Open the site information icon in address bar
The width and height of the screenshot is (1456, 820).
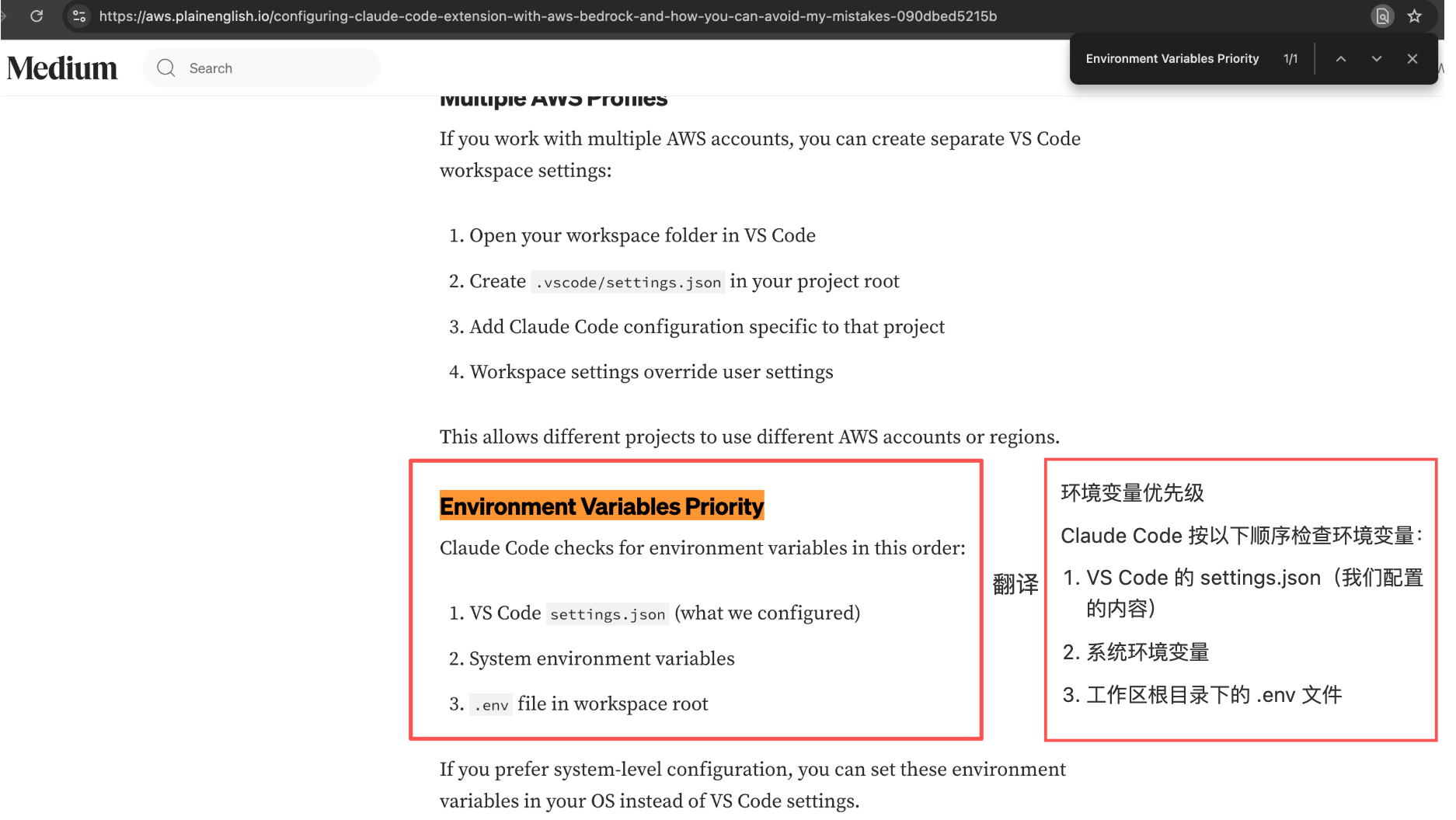pyautogui.click(x=78, y=16)
